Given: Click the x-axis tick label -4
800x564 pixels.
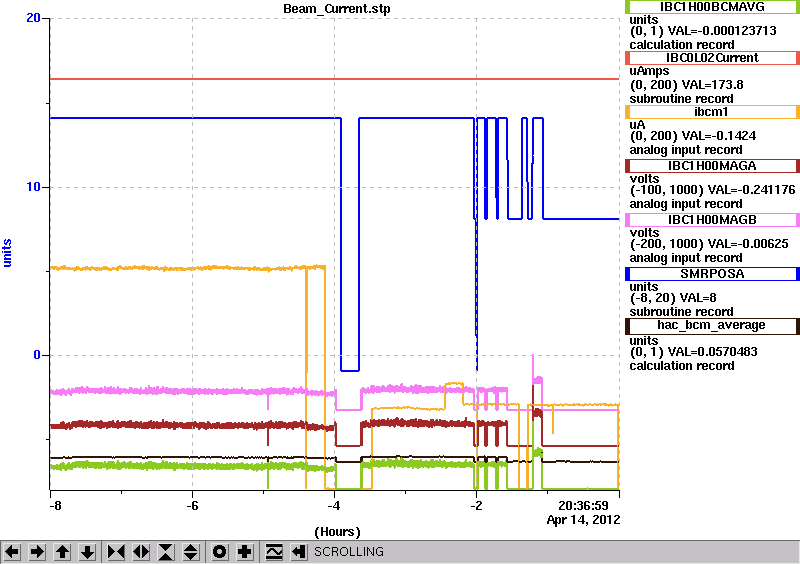Looking at the screenshot, I should coord(334,506).
